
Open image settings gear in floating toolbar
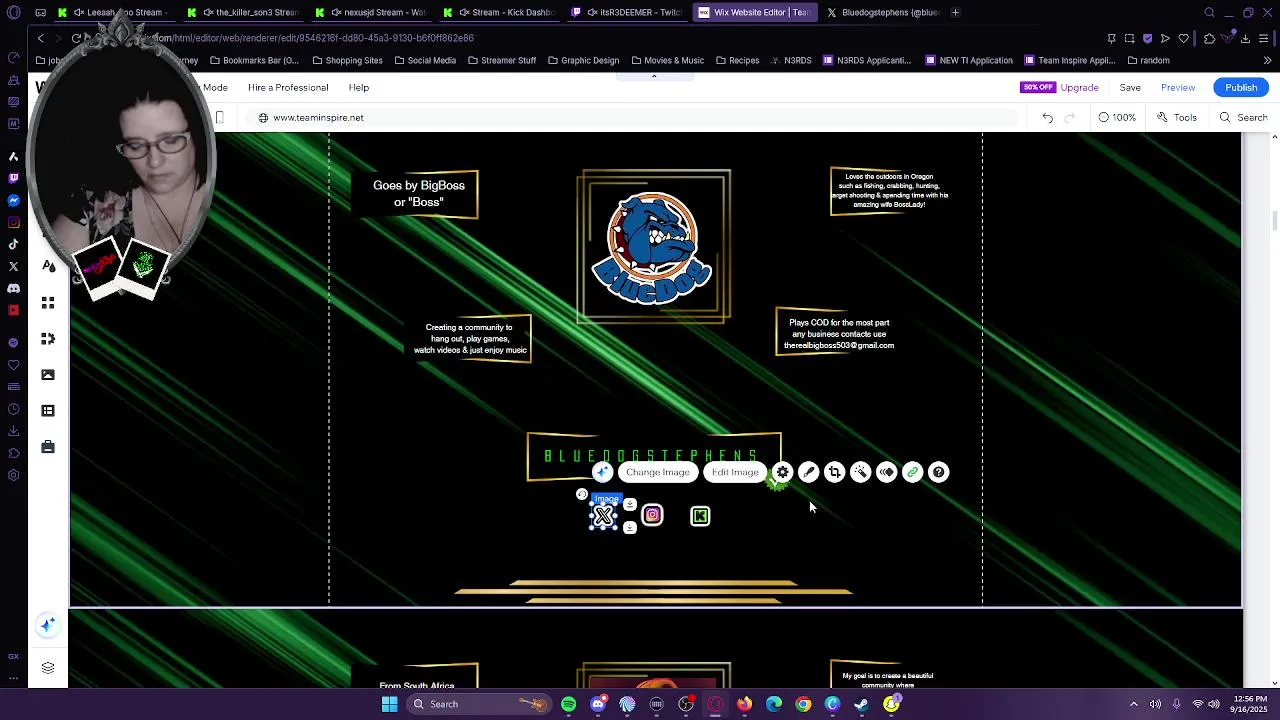click(x=783, y=472)
